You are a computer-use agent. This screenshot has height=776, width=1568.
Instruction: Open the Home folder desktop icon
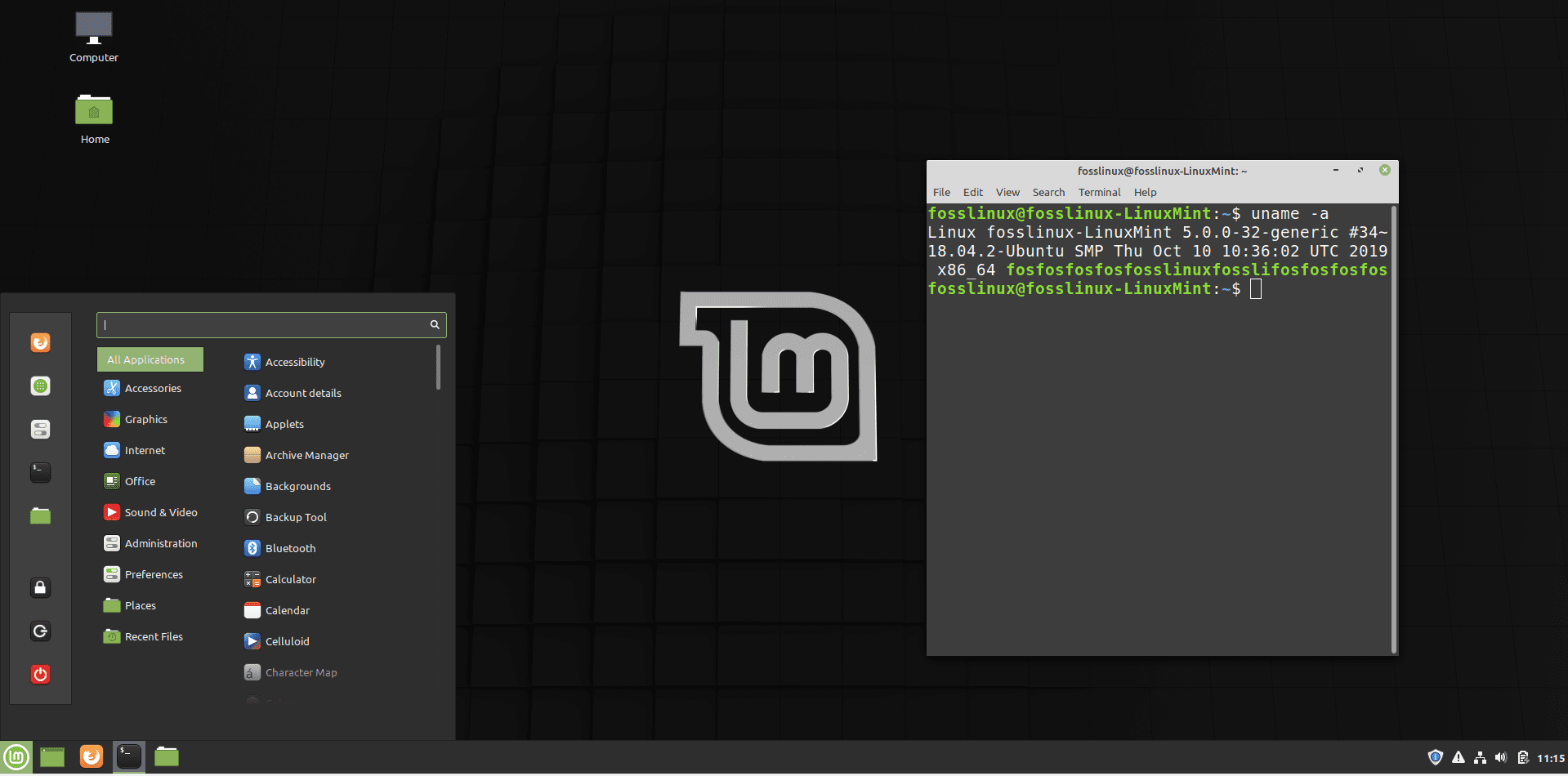pyautogui.click(x=94, y=119)
